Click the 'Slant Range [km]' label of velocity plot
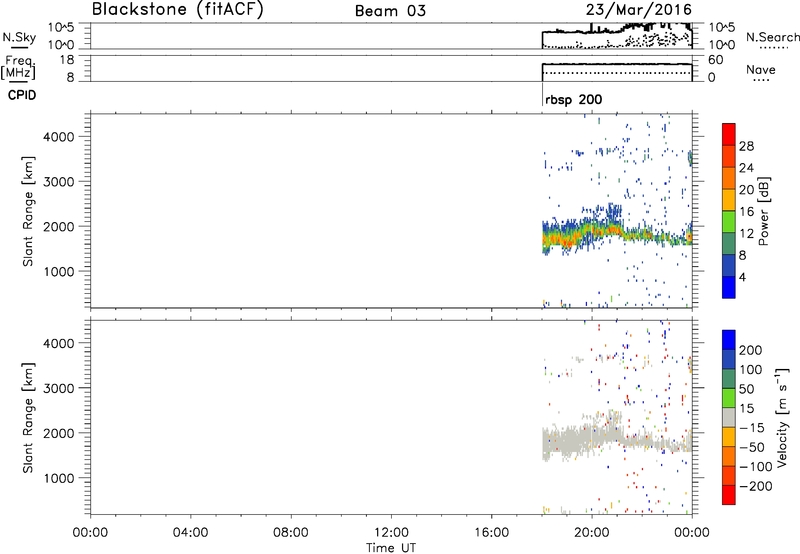Viewport: 800px width, 554px height. click(28, 418)
